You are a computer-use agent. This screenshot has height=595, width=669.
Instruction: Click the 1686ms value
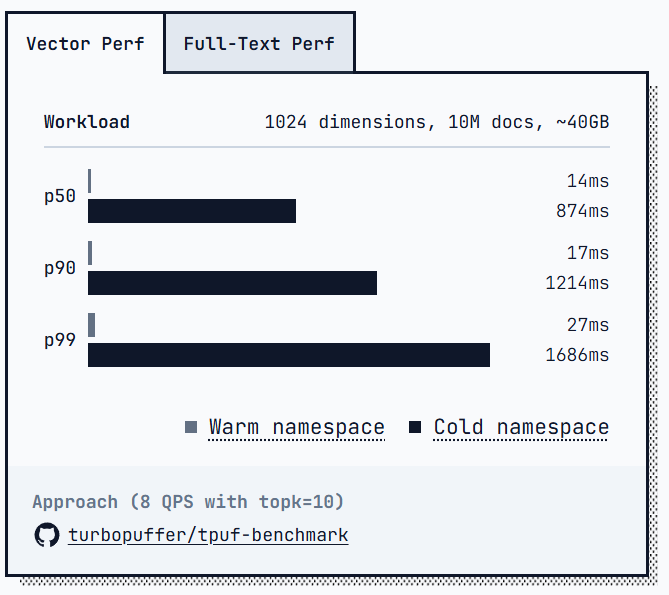[x=577, y=355]
